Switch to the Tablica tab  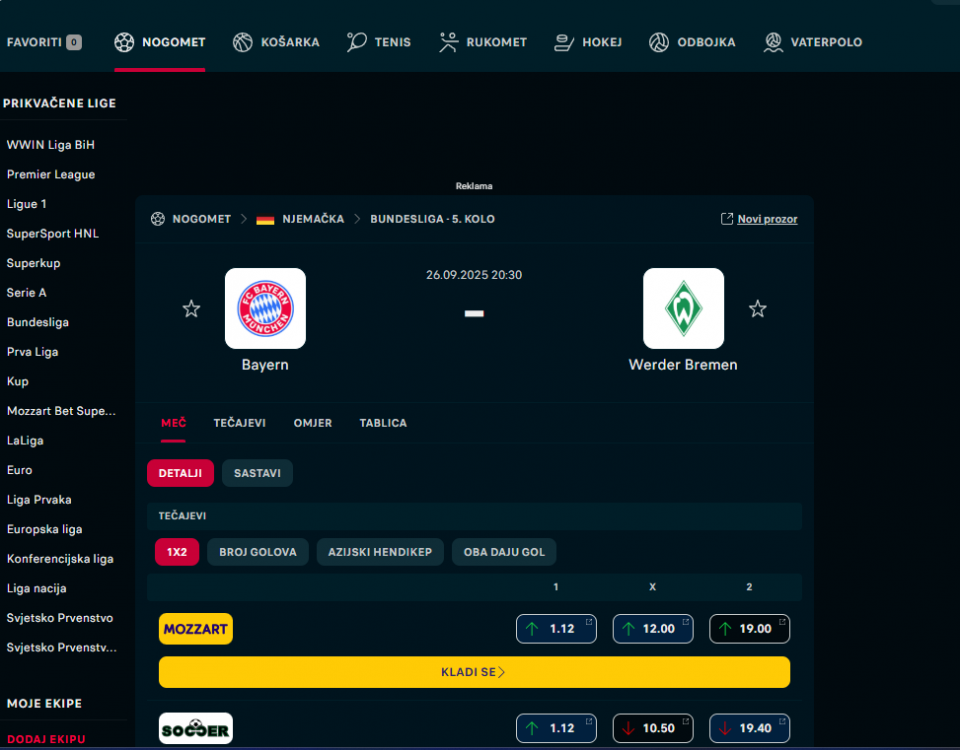(x=383, y=423)
